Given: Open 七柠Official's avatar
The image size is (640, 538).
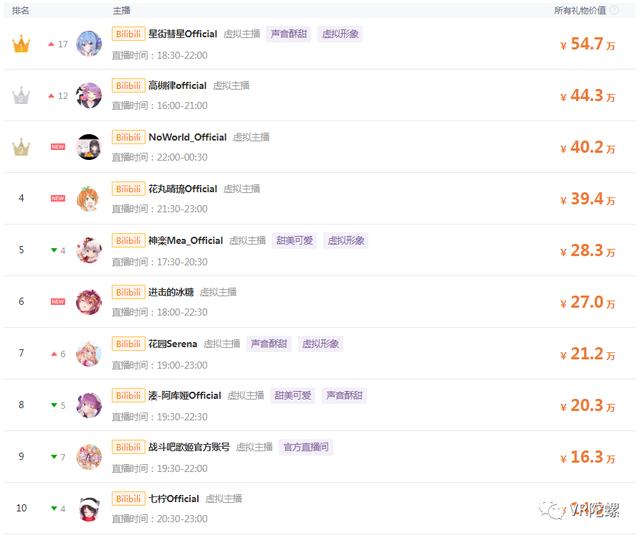Looking at the screenshot, I should tap(89, 508).
